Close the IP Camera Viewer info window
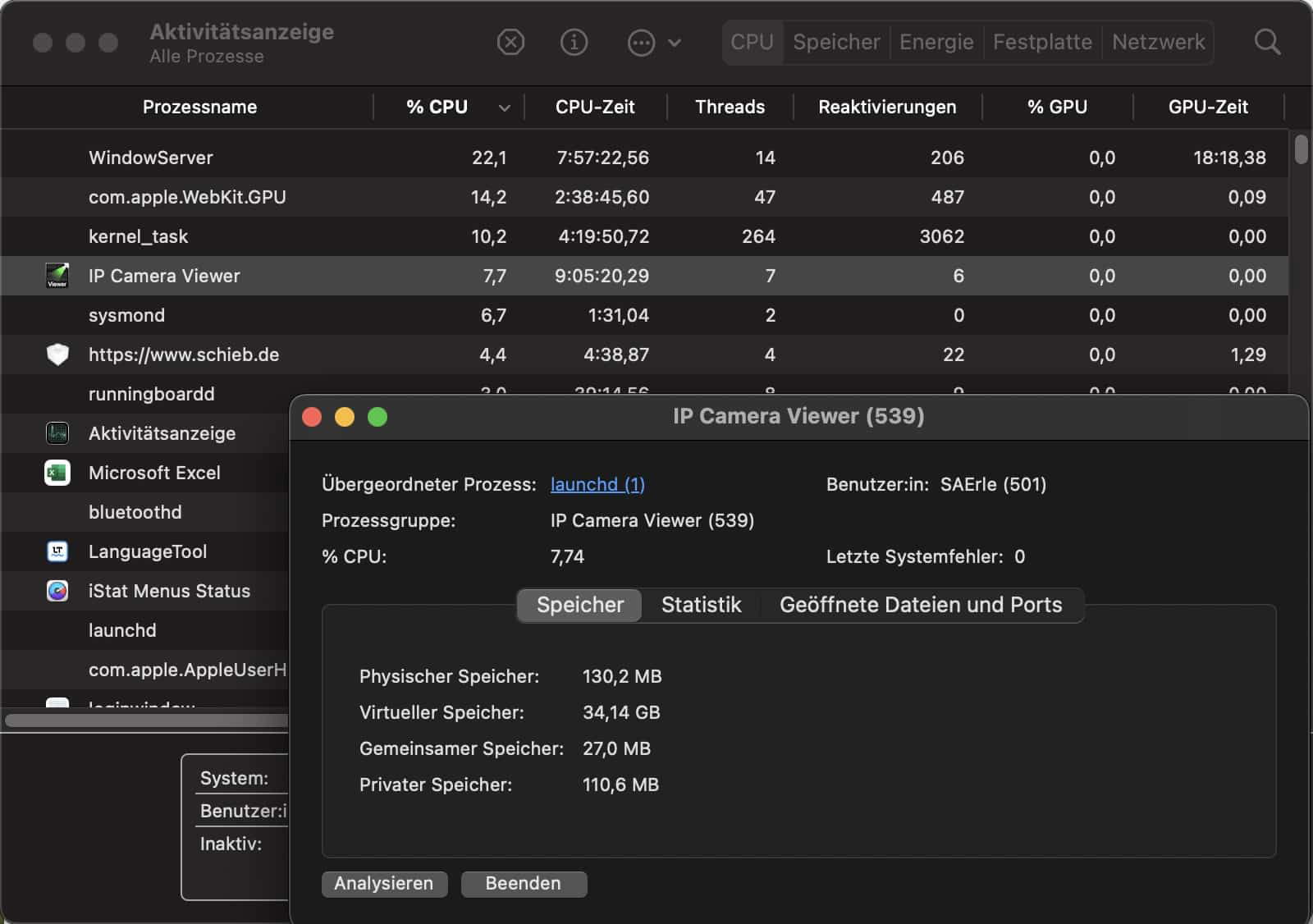The width and height of the screenshot is (1313, 924). click(312, 417)
